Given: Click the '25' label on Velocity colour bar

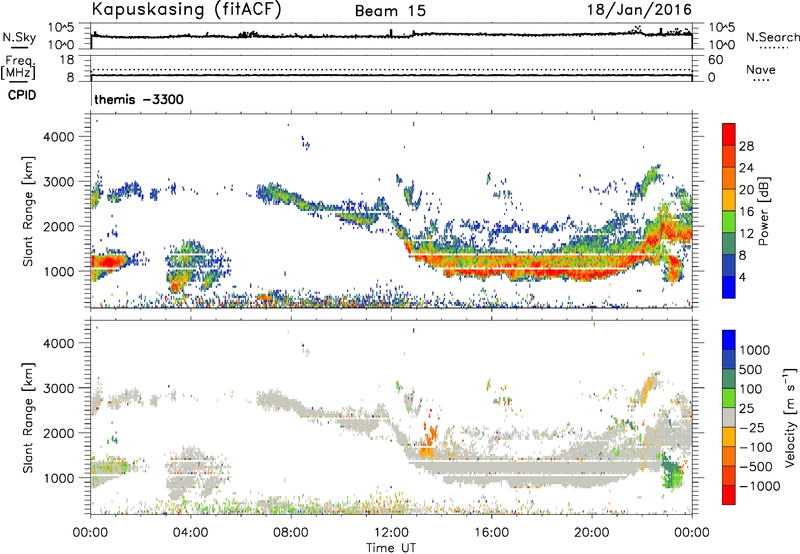Looking at the screenshot, I should pos(746,409).
